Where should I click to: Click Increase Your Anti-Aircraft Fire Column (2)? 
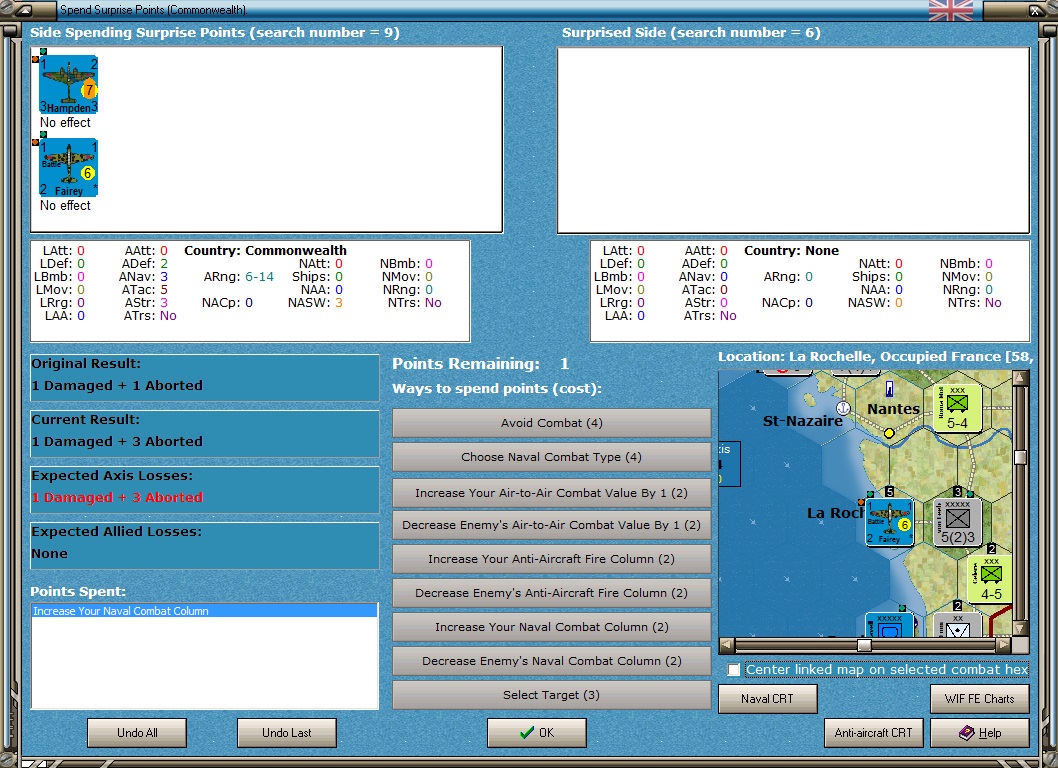[551, 559]
